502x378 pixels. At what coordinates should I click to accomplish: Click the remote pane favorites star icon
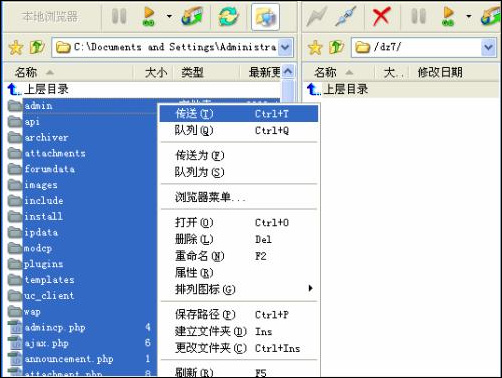coord(315,47)
